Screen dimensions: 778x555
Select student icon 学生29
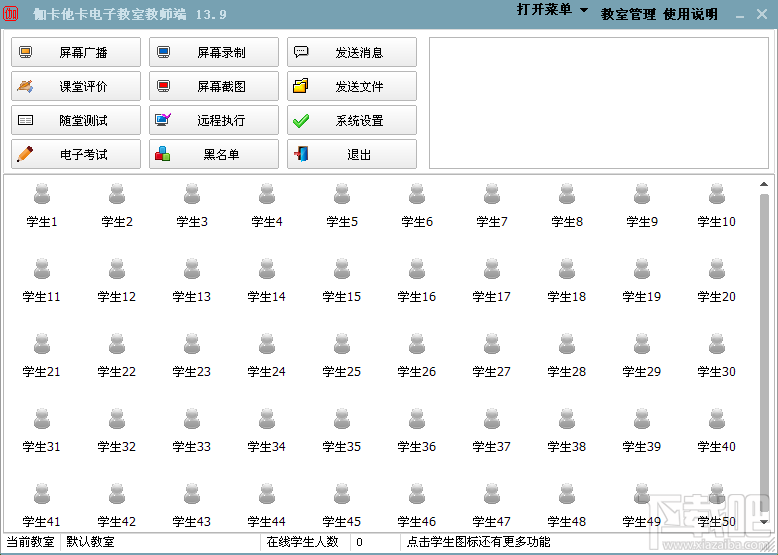[642, 344]
